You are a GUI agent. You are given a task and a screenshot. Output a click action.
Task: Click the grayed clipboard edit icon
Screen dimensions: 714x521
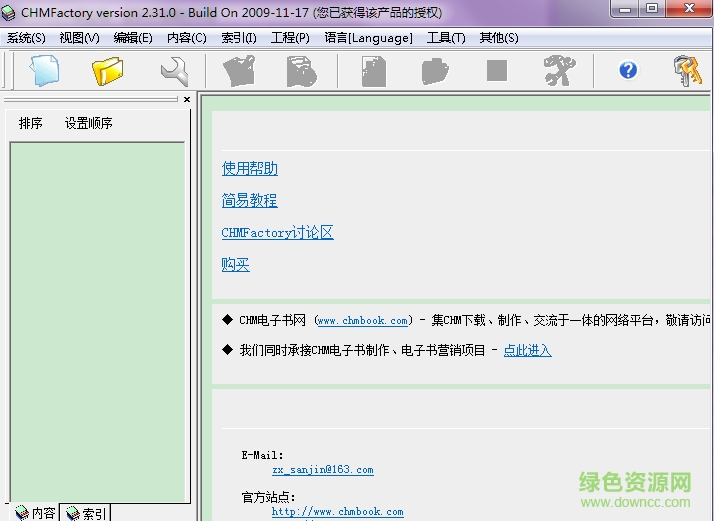tap(239, 71)
